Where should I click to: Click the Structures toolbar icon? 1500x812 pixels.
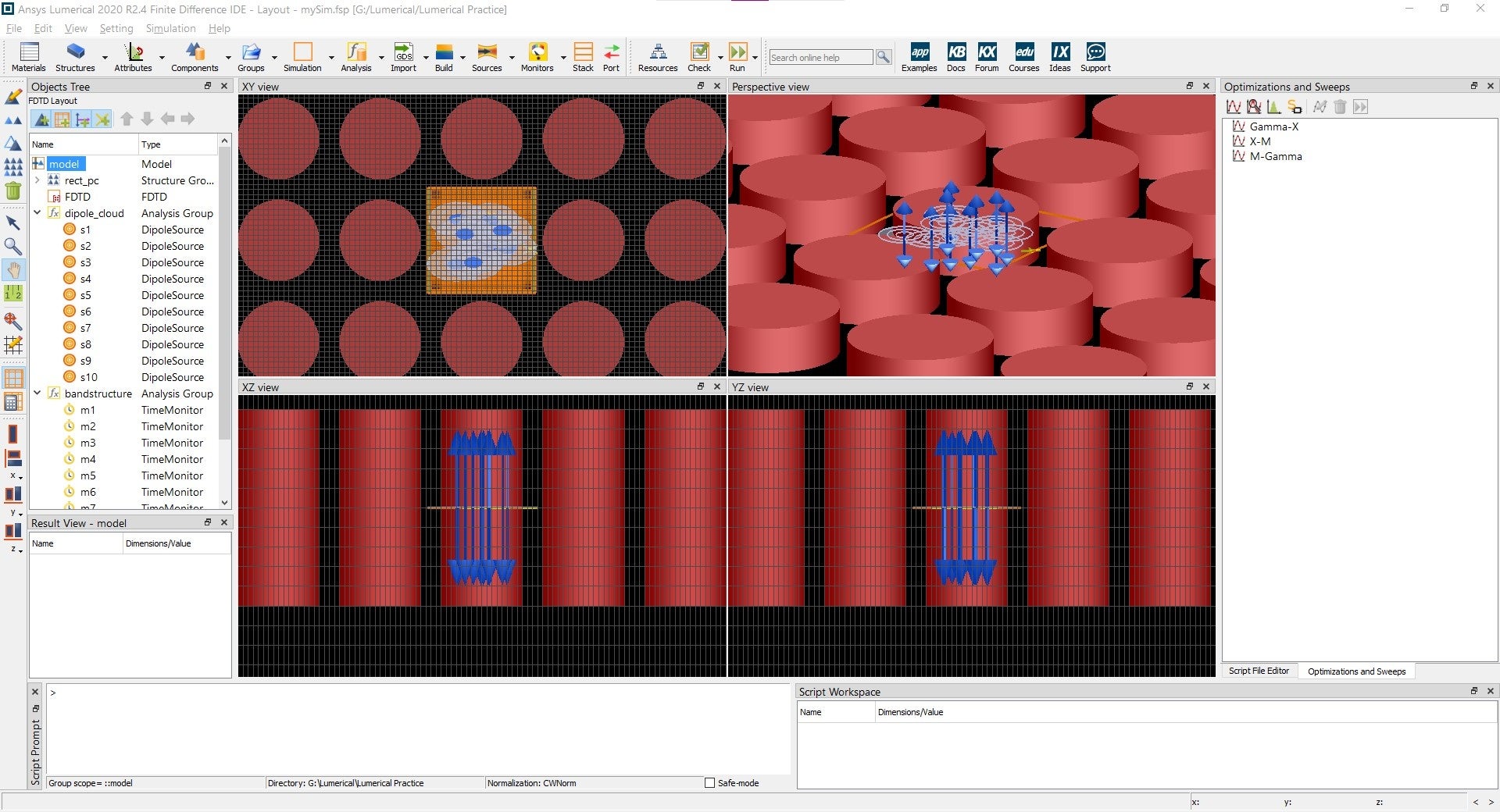pyautogui.click(x=75, y=52)
